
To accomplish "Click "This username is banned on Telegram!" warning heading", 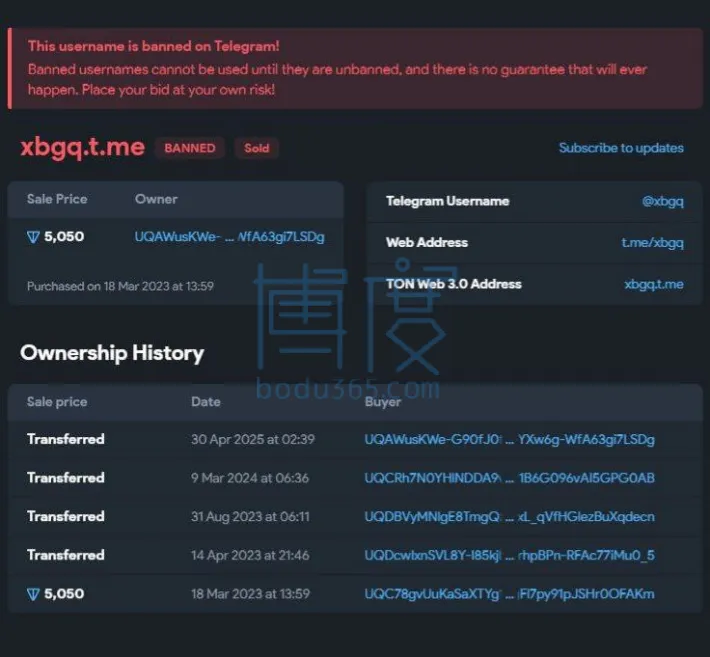I will (x=154, y=46).
